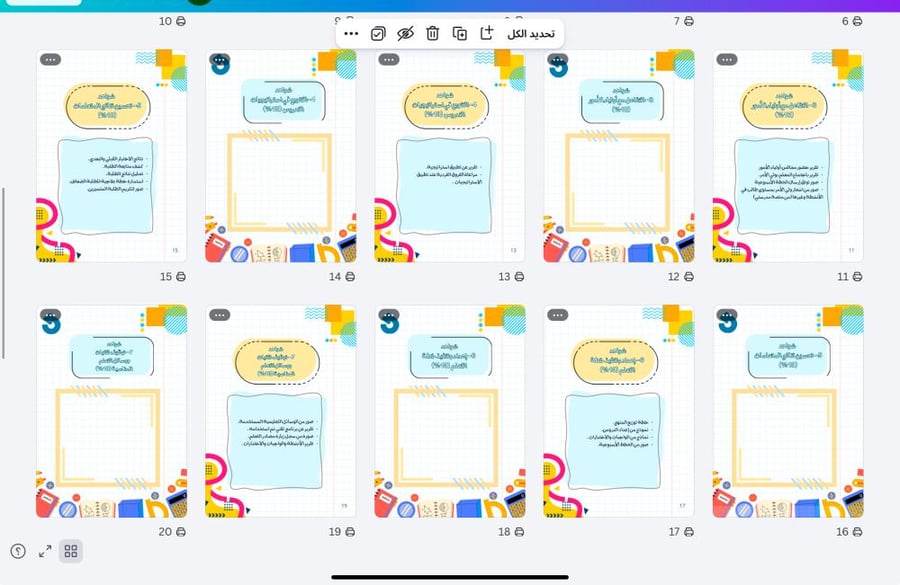The height and width of the screenshot is (585, 900).
Task: Select the page 19 thumbnail
Action: click(x=281, y=411)
